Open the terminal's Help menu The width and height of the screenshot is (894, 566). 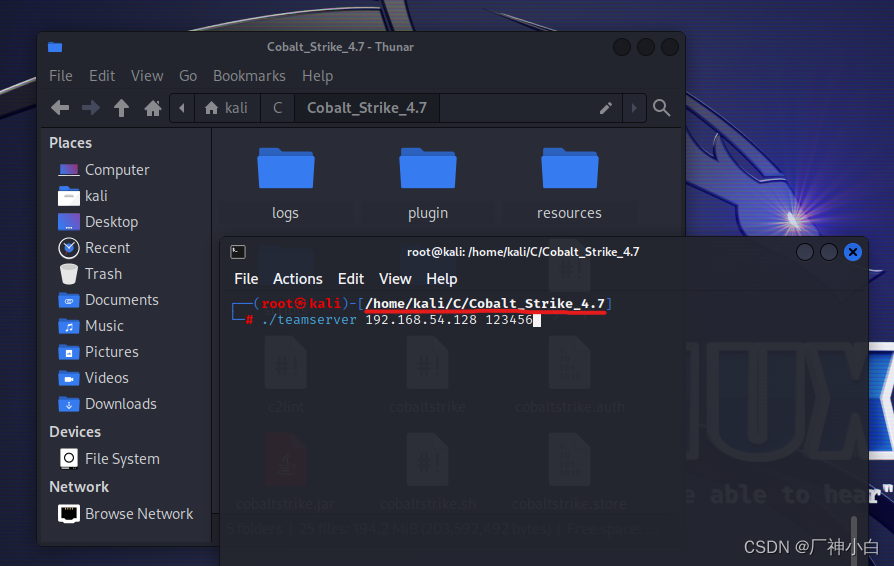(442, 279)
